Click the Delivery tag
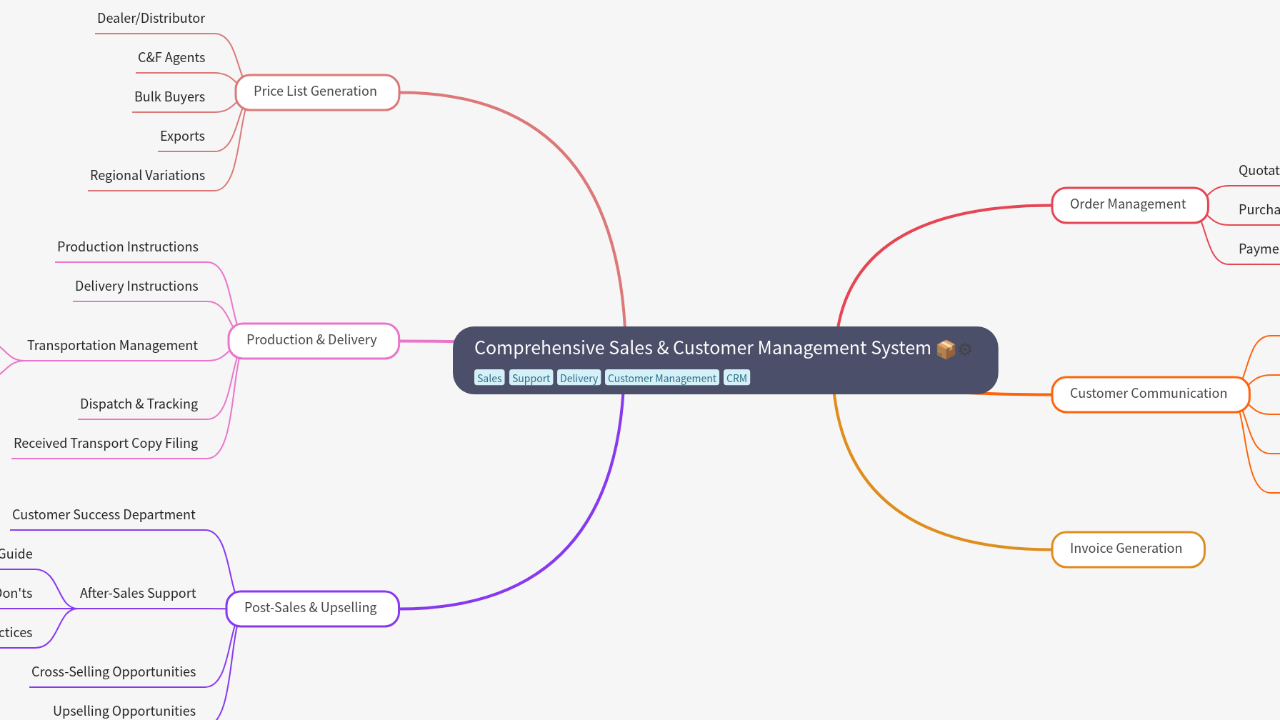Image resolution: width=1280 pixels, height=720 pixels. [x=578, y=378]
